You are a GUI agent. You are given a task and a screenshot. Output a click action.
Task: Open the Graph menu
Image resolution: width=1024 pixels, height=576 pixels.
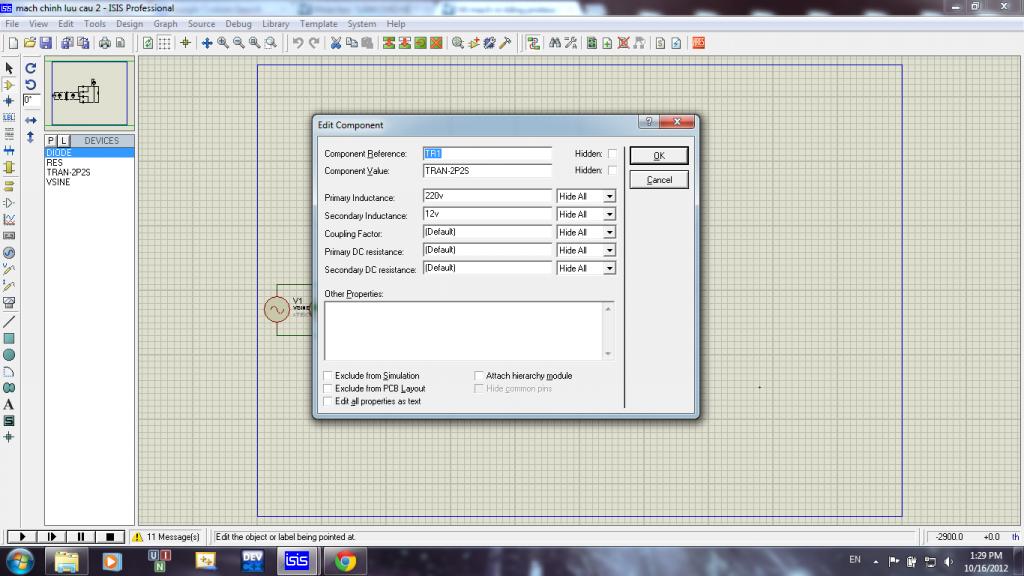pyautogui.click(x=165, y=24)
